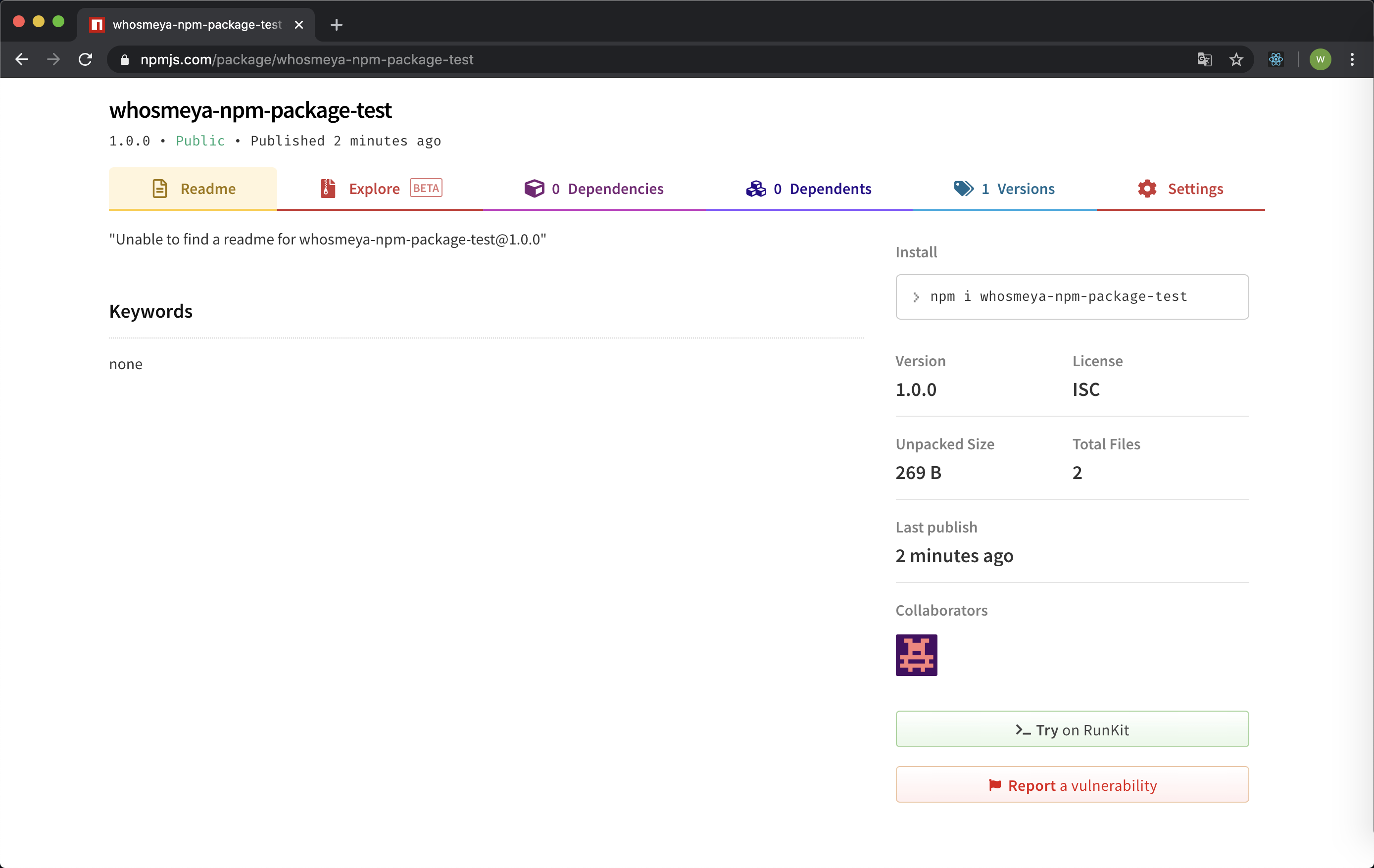Click Try on RunKit button
1374x868 pixels.
(1072, 729)
